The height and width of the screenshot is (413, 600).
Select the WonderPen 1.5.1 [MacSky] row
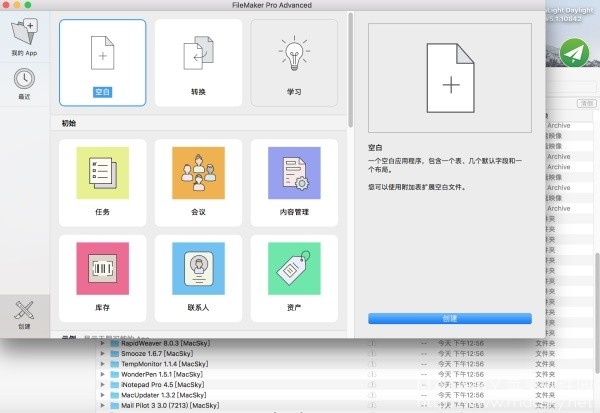344,374
